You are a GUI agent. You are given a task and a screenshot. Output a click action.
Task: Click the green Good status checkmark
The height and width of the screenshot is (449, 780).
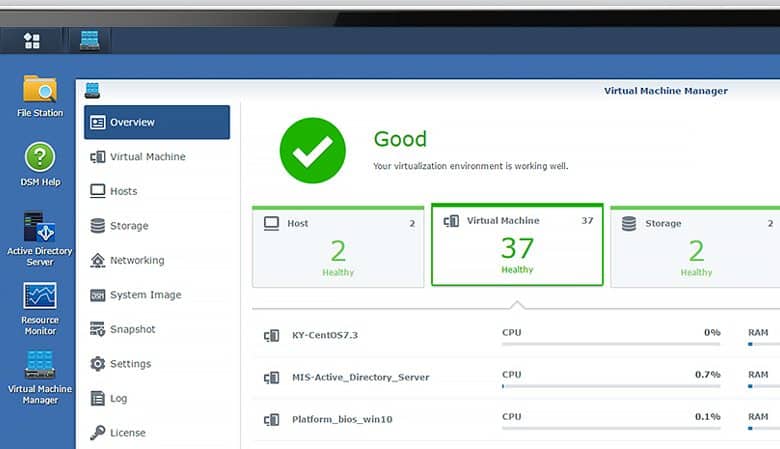coord(312,151)
